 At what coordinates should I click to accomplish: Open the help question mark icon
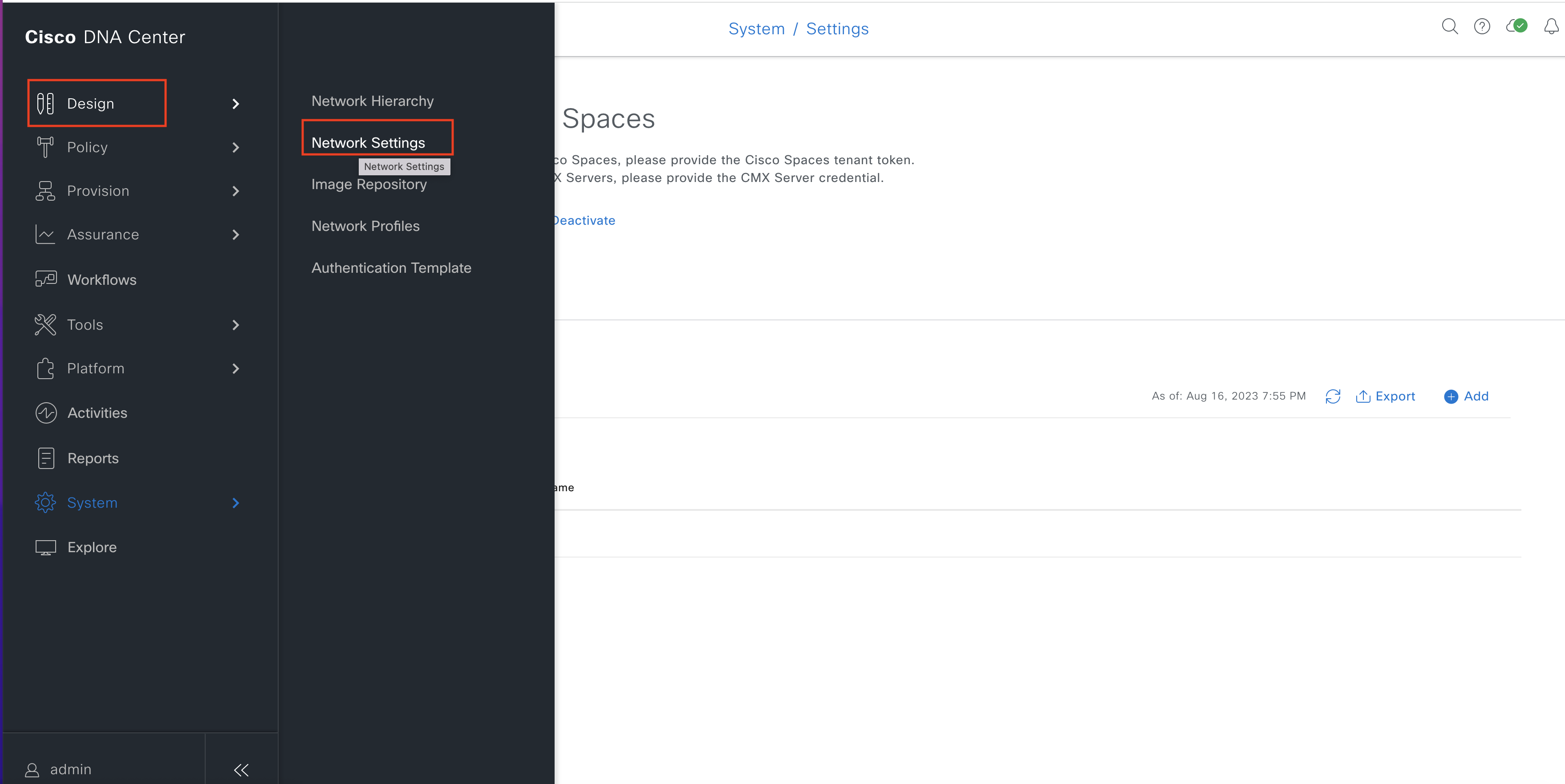click(1482, 26)
